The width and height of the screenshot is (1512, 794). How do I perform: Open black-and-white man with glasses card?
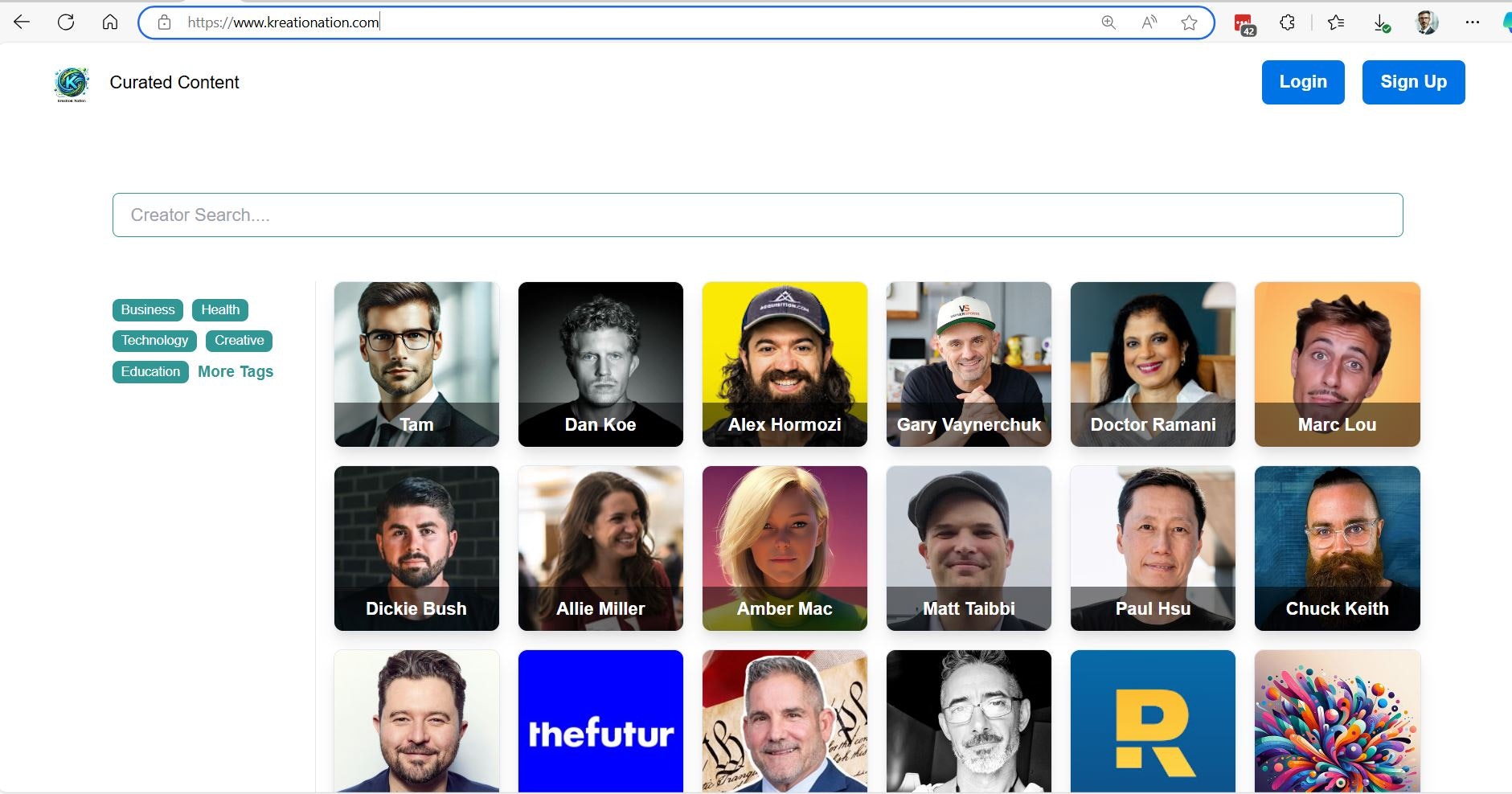coord(969,721)
